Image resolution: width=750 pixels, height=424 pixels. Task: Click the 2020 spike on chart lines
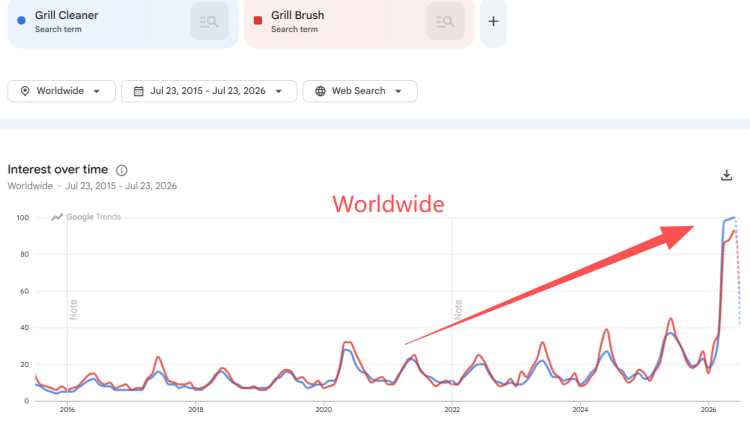348,343
